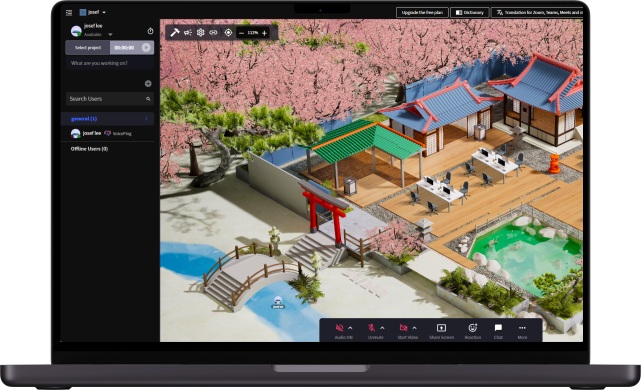Click Upgrade the free plan button
641x390 pixels.
422,13
